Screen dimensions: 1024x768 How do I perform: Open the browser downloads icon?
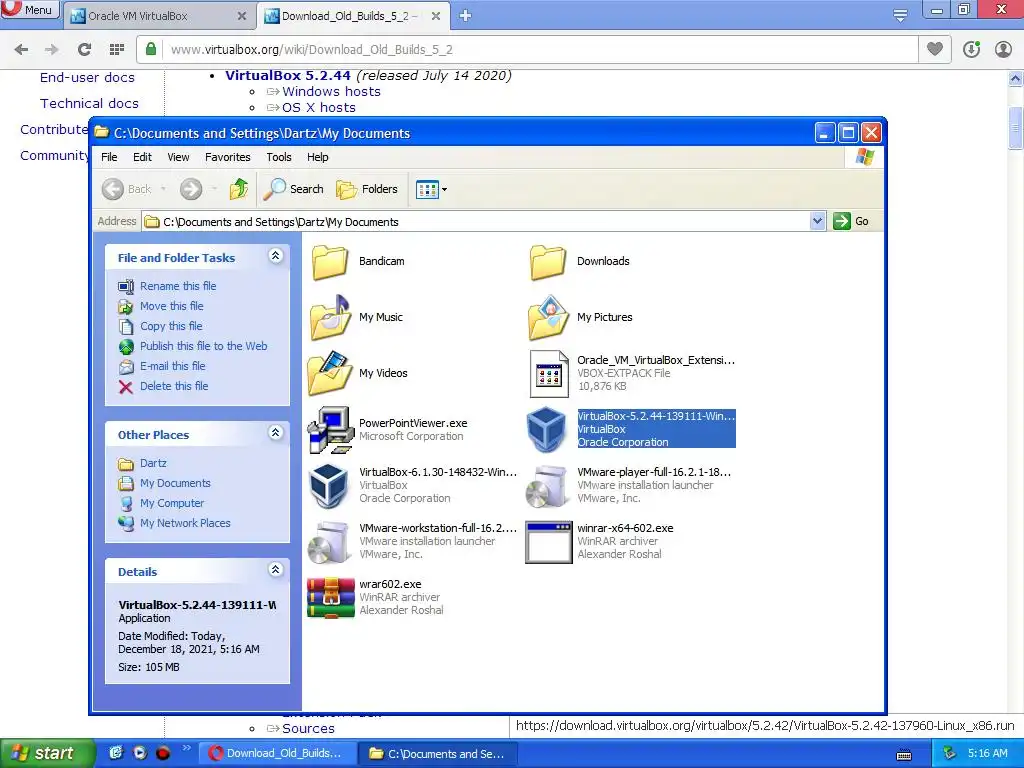972,49
